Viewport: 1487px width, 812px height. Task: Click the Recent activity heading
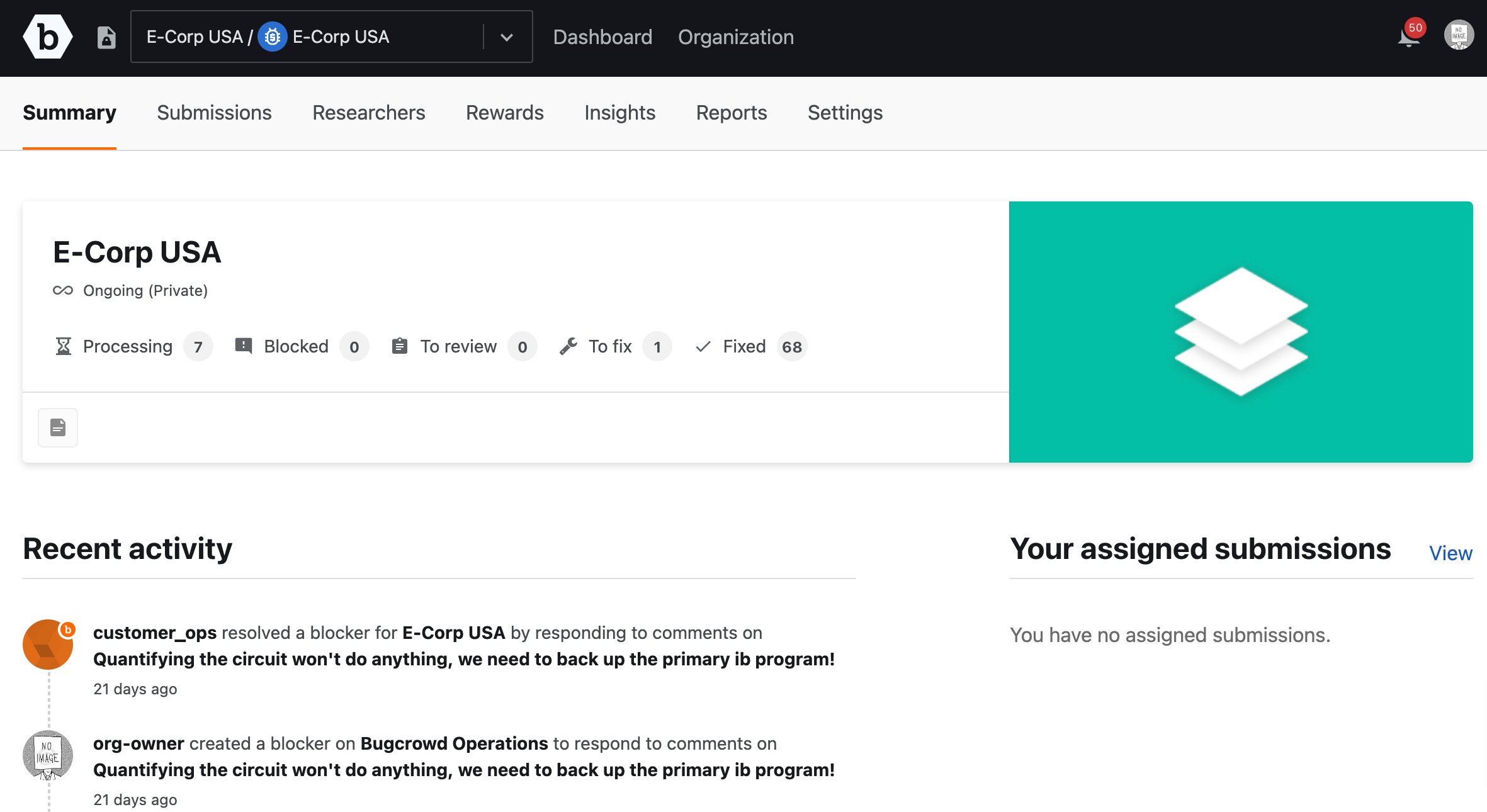pos(128,548)
